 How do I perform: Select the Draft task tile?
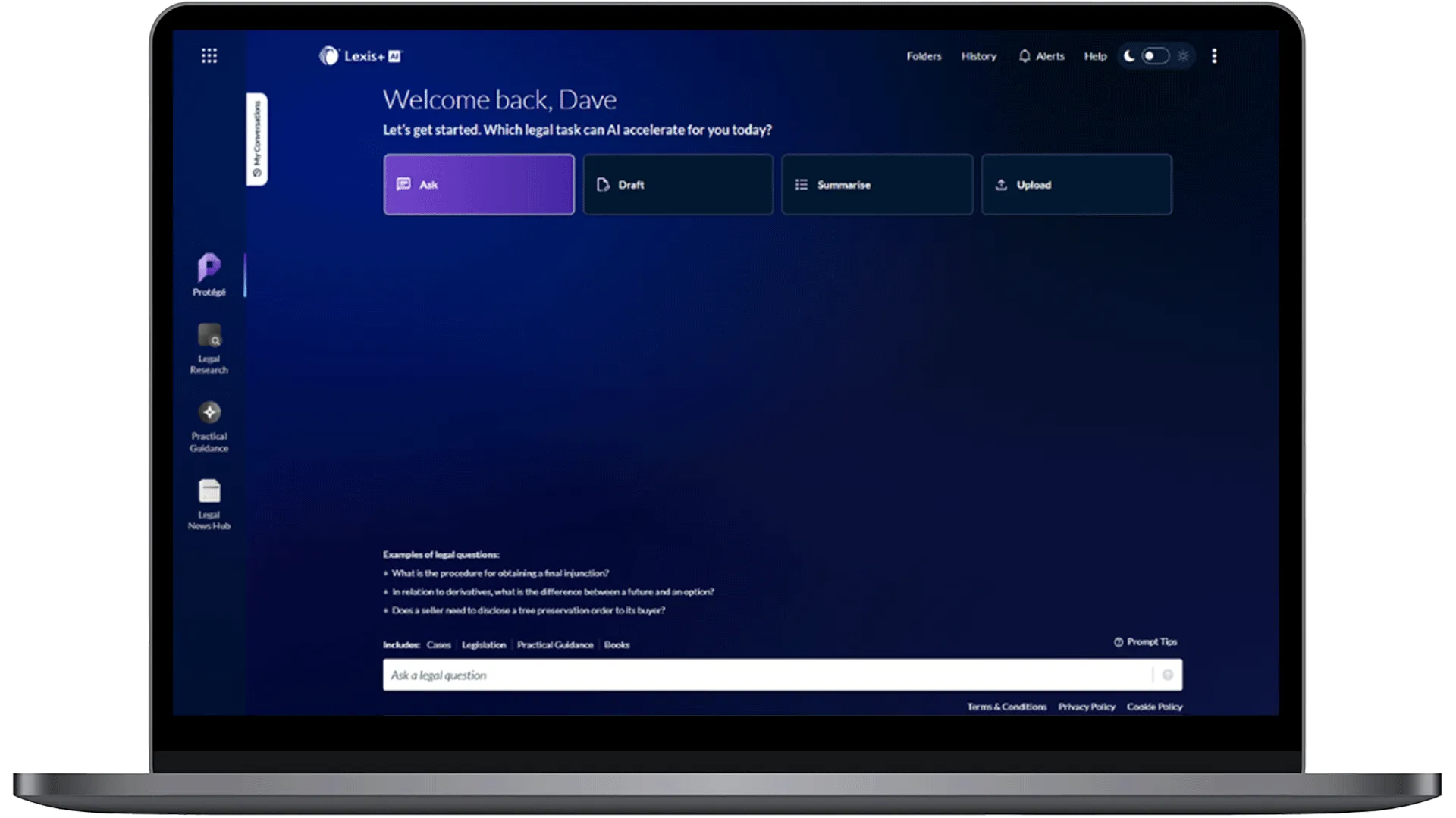(678, 184)
